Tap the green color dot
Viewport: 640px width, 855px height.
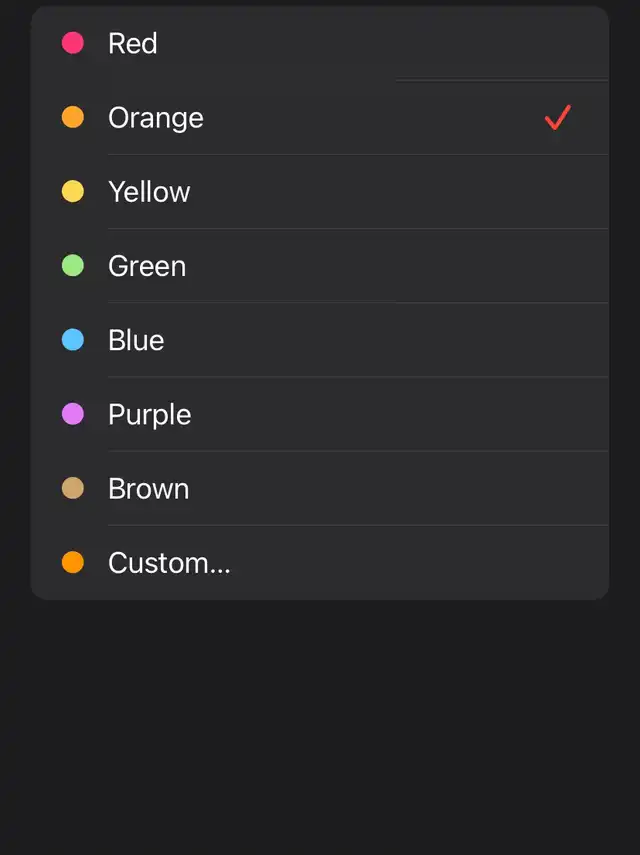point(73,265)
